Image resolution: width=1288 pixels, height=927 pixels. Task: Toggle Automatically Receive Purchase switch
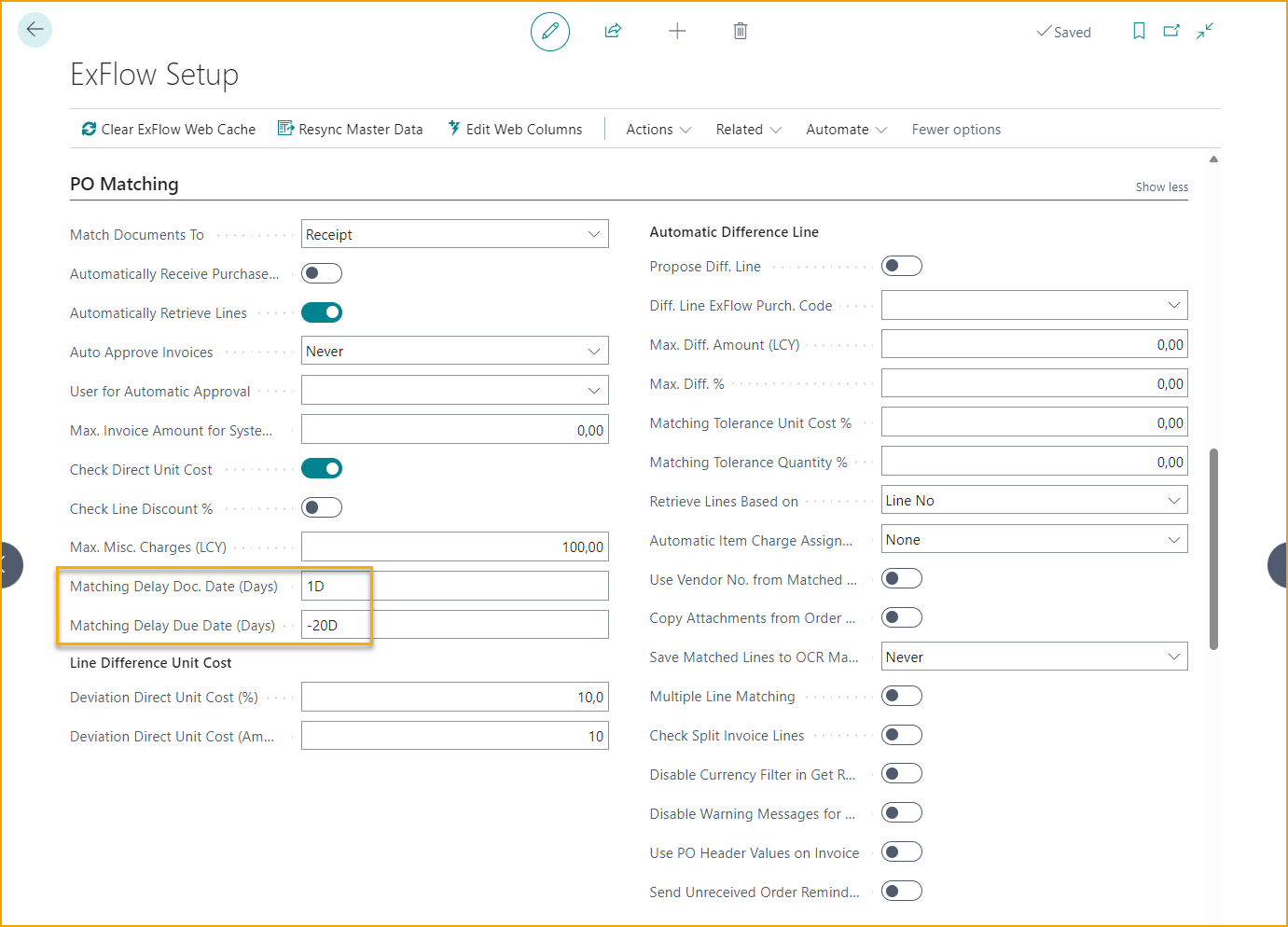pos(322,273)
